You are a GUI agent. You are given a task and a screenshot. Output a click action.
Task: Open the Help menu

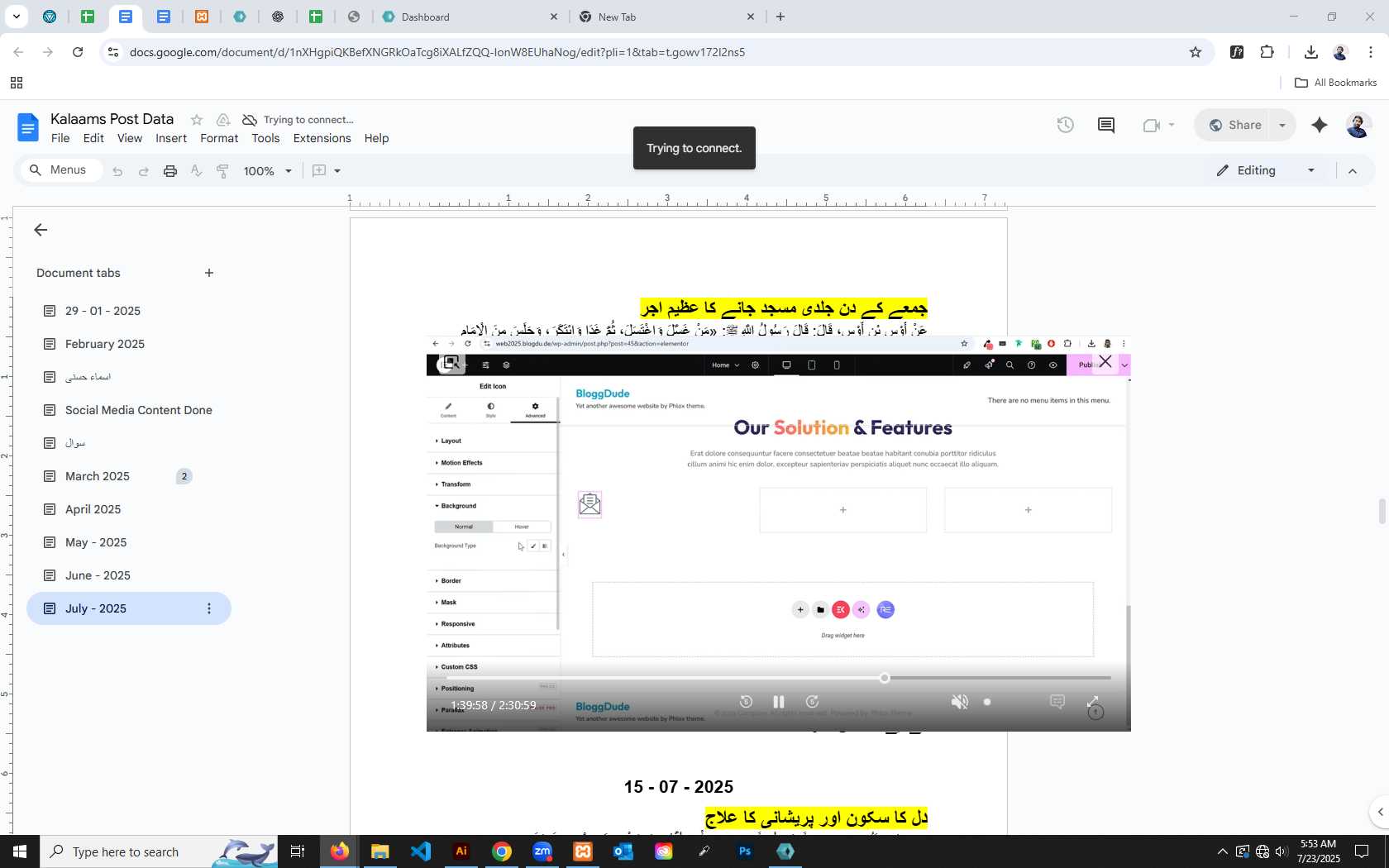click(376, 138)
